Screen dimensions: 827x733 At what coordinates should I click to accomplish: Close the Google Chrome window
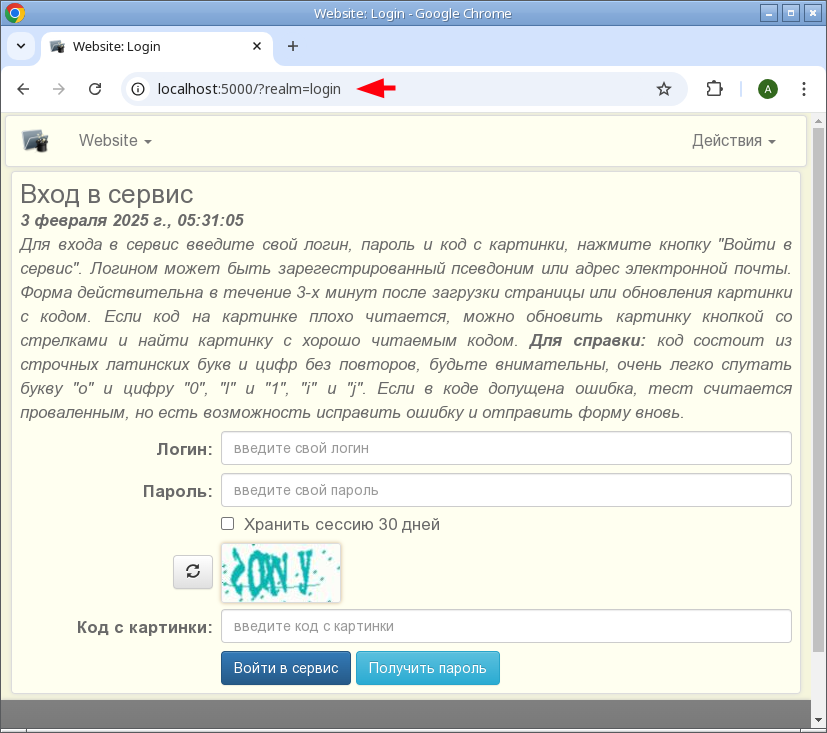pyautogui.click(x=813, y=13)
